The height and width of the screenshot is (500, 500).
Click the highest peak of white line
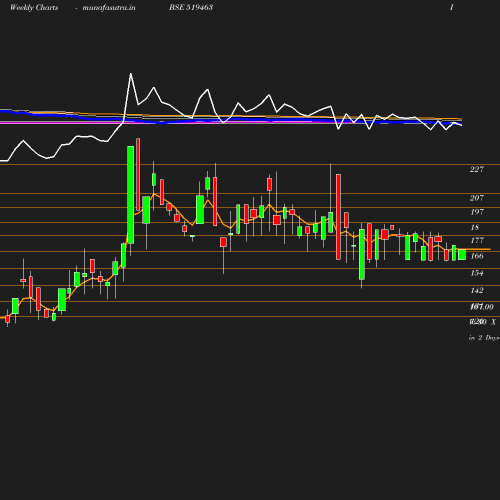click(x=130, y=74)
